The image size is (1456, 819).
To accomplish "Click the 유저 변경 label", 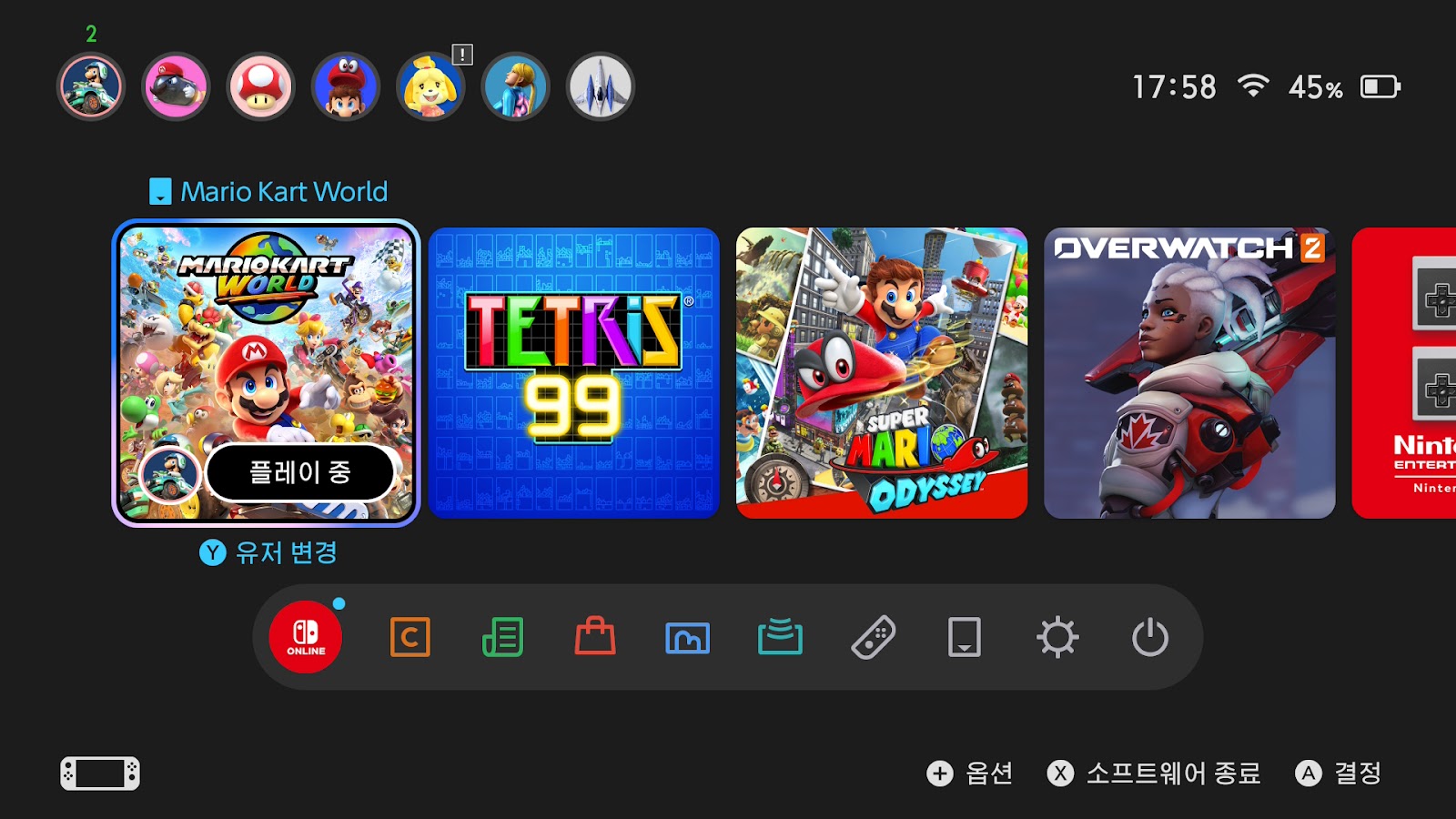I will coord(286,552).
